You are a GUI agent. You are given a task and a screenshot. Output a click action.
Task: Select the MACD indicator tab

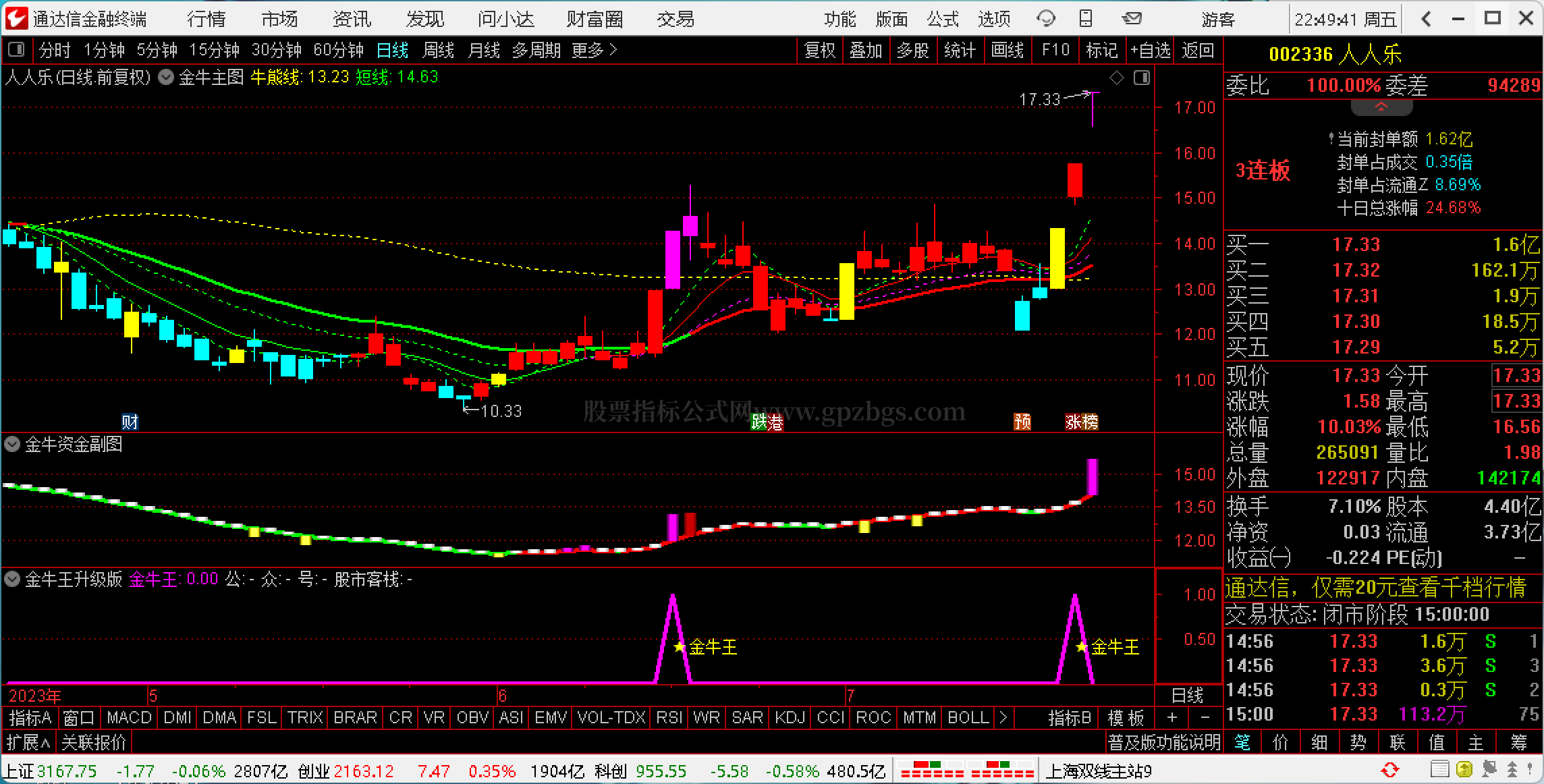(129, 718)
